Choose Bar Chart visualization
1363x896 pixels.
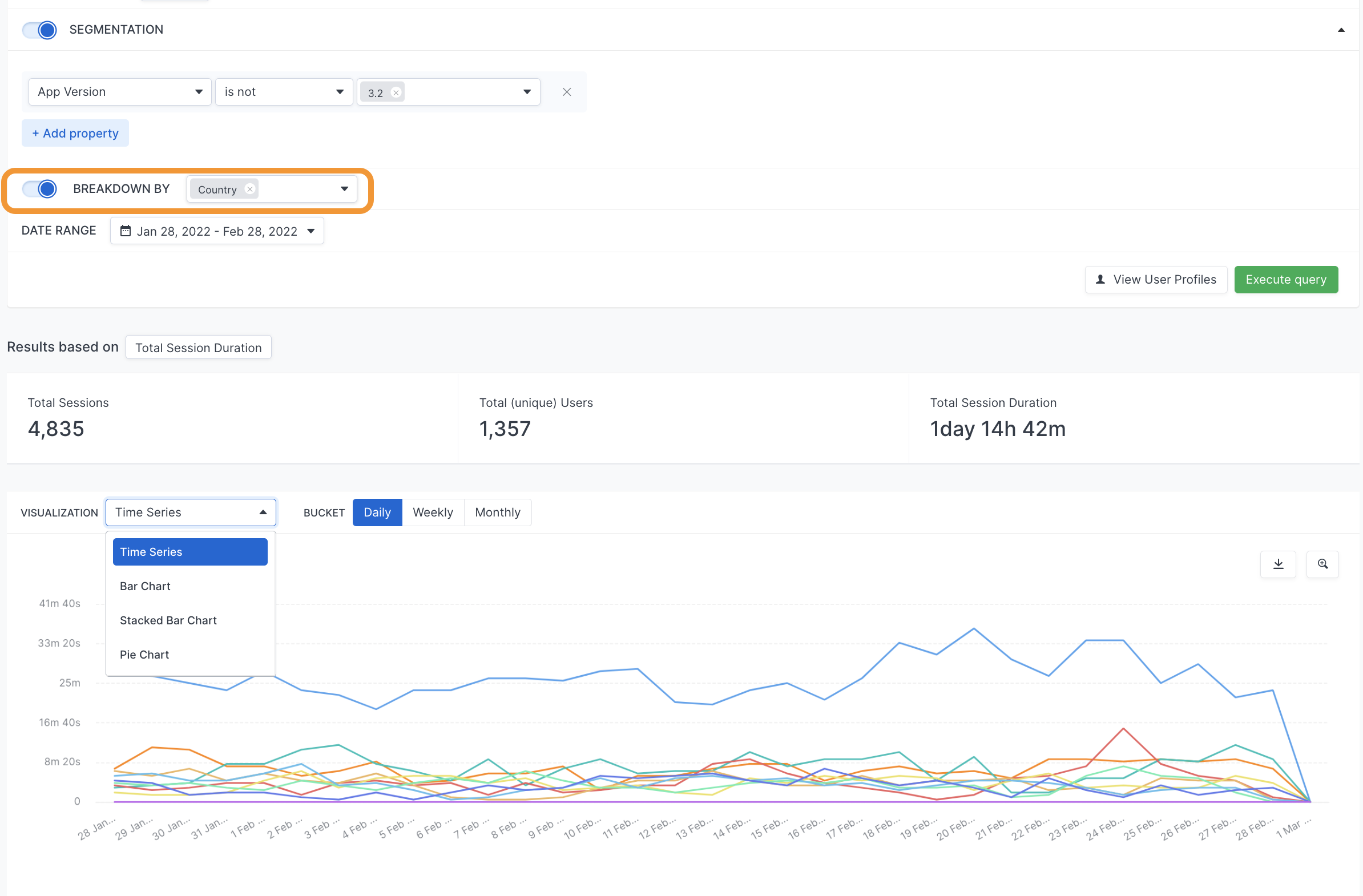pyautogui.click(x=190, y=586)
